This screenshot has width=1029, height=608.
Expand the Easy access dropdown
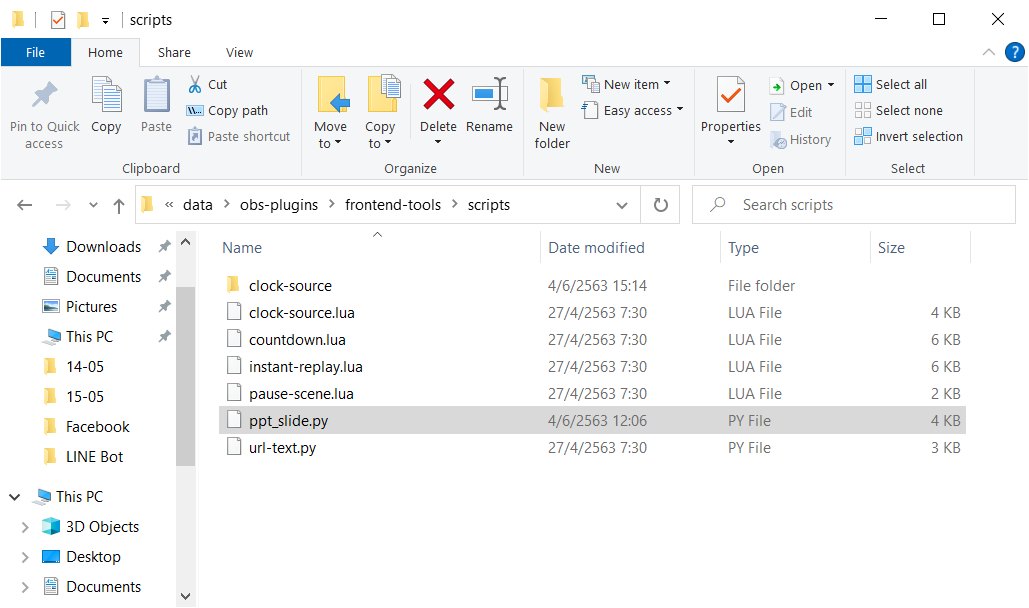[x=633, y=110]
